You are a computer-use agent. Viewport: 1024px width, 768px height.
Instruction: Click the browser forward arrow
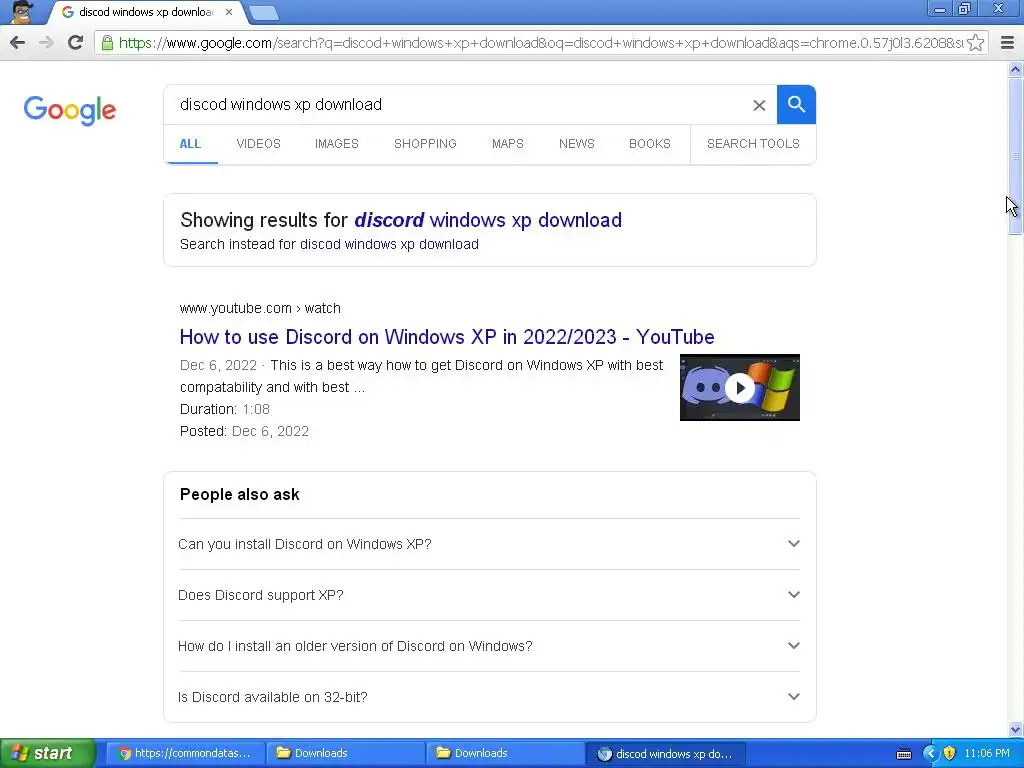(x=46, y=43)
